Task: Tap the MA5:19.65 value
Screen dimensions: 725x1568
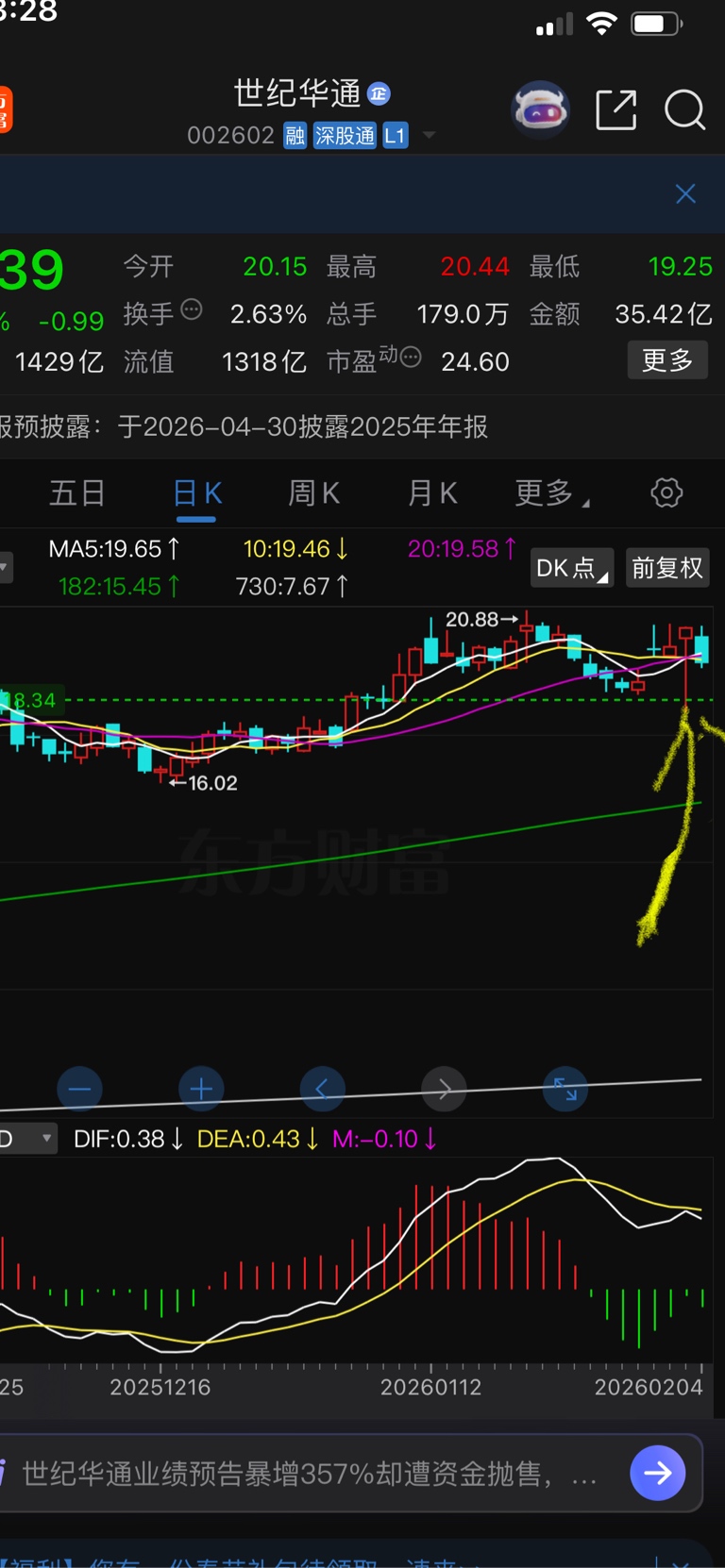Action: [114, 549]
